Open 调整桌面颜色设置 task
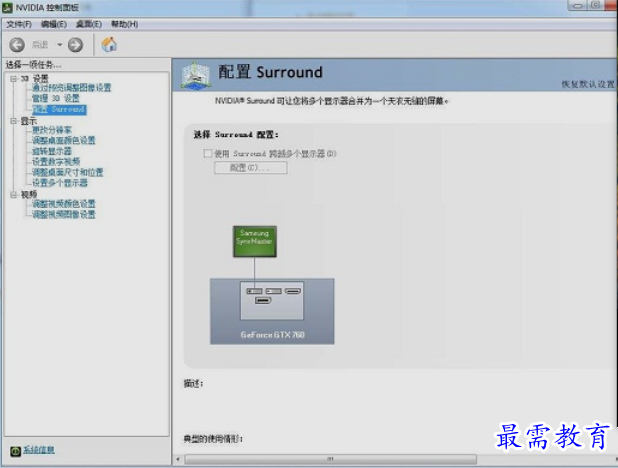 [x=63, y=140]
